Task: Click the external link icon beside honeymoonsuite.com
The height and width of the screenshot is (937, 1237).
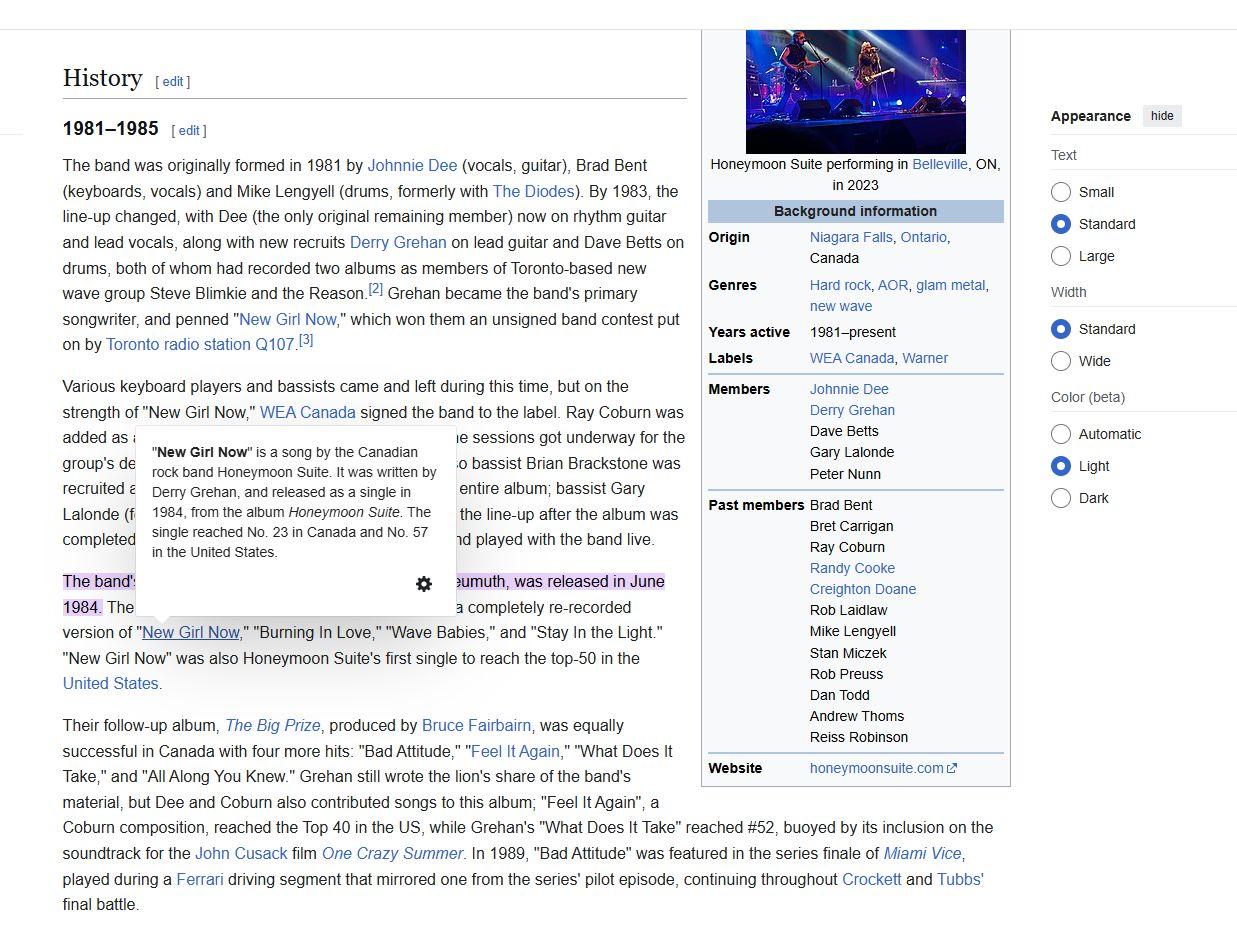Action: click(x=952, y=769)
